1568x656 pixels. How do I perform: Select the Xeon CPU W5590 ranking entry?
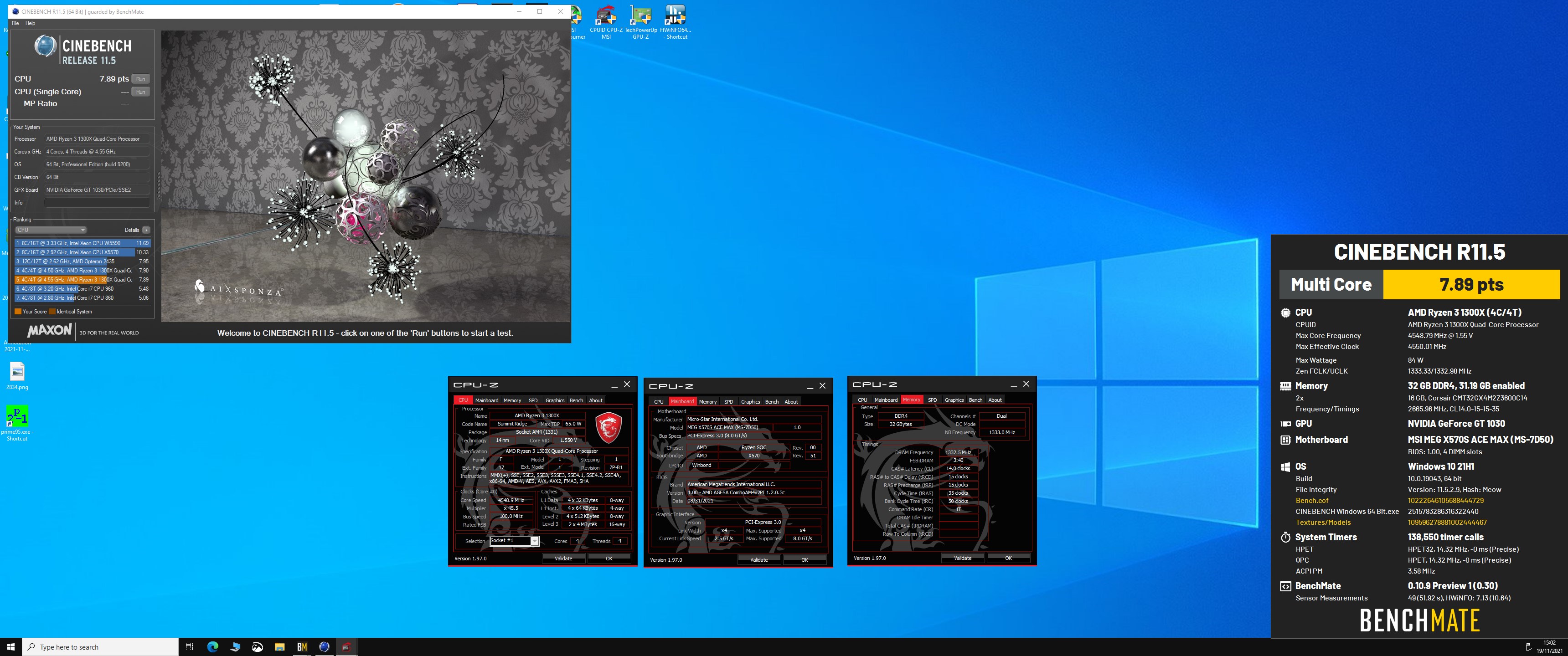(x=82, y=243)
